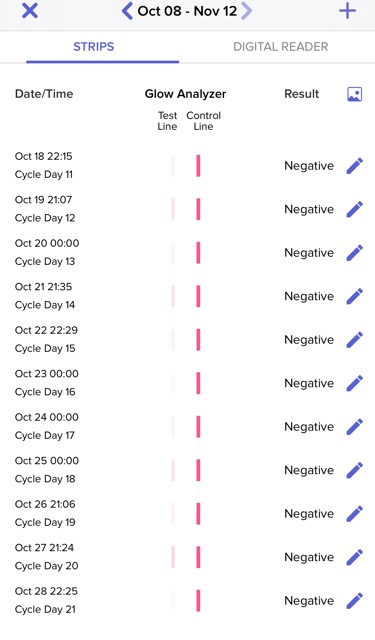Edit the Oct 25 00:00 entry
This screenshot has width=375, height=640.
click(355, 471)
